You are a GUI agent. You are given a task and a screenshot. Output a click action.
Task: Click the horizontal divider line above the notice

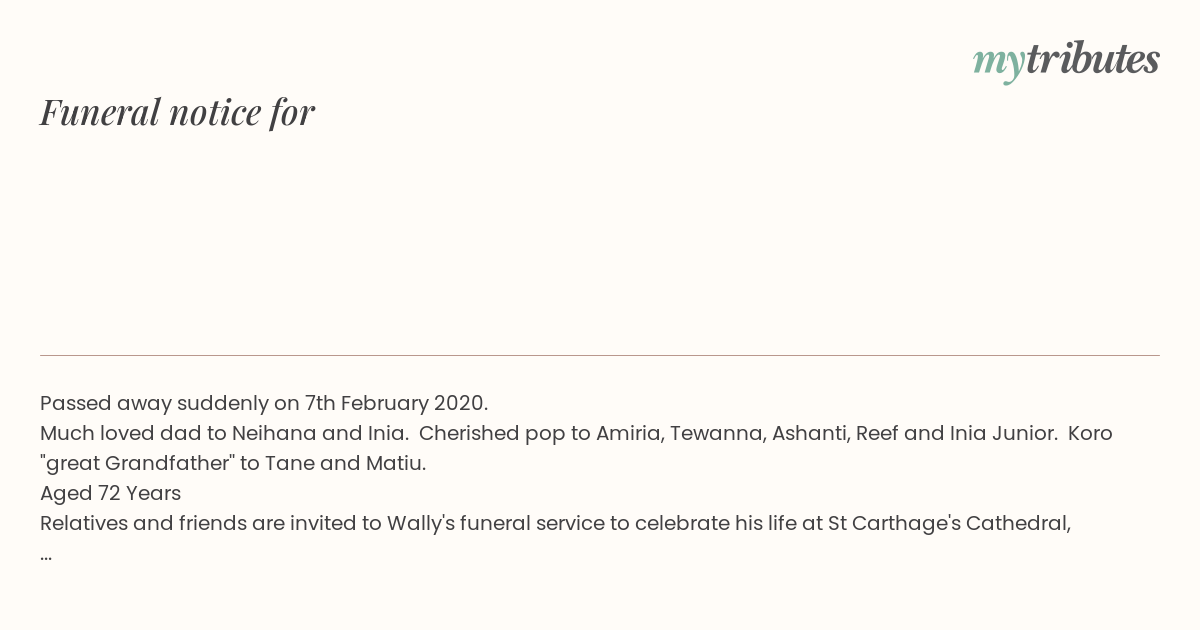pyautogui.click(x=600, y=355)
